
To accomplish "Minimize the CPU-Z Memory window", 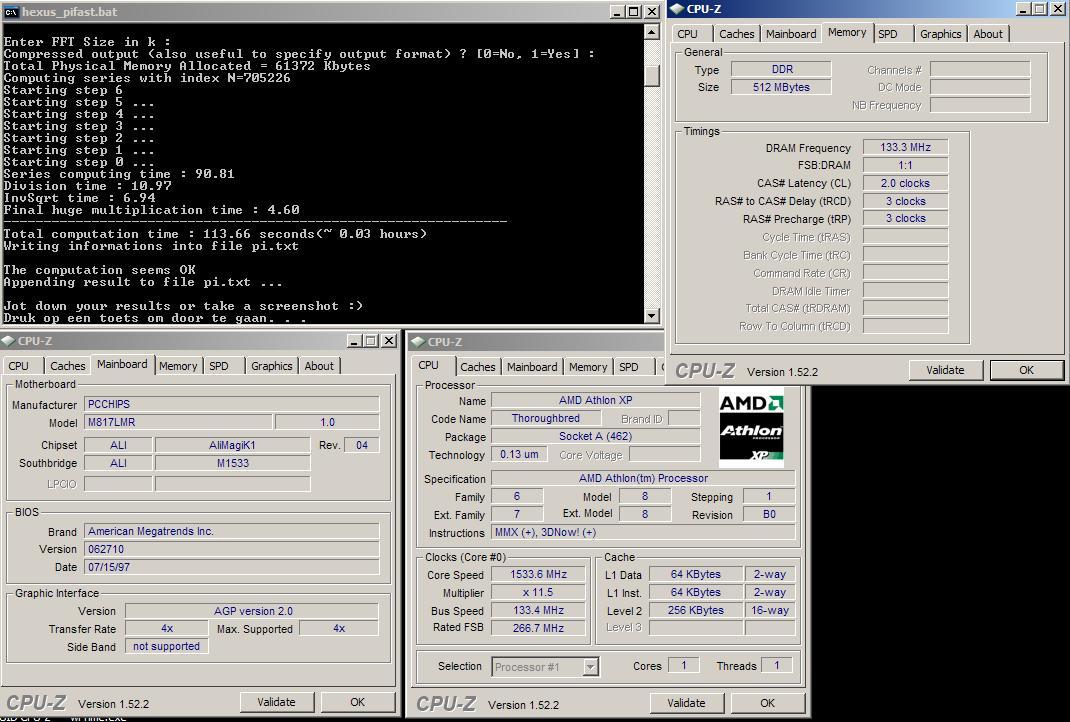I will [x=1023, y=9].
